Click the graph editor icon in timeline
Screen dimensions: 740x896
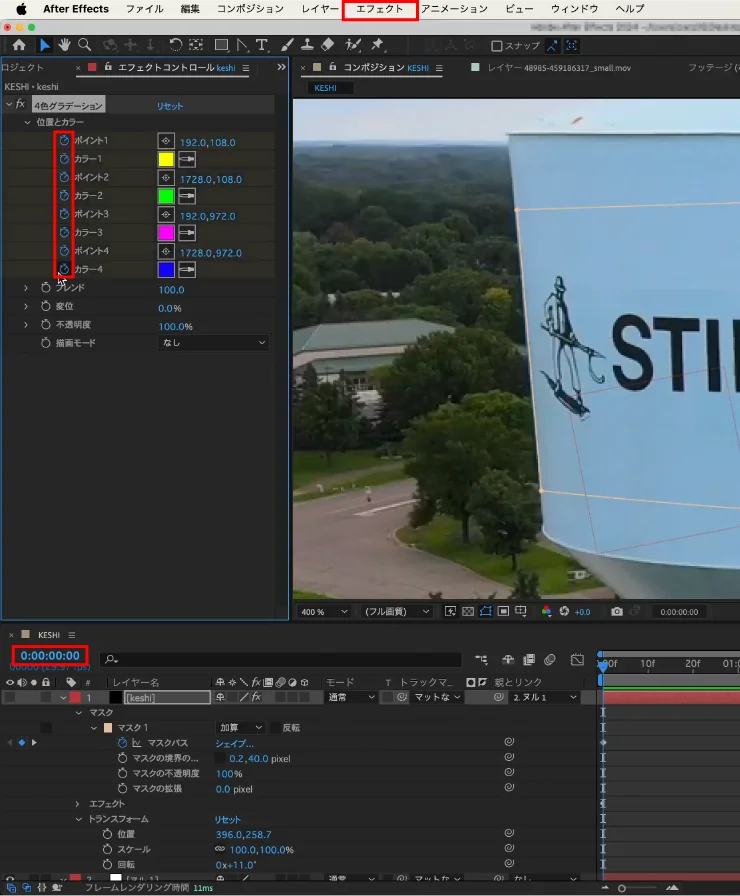[x=577, y=660]
